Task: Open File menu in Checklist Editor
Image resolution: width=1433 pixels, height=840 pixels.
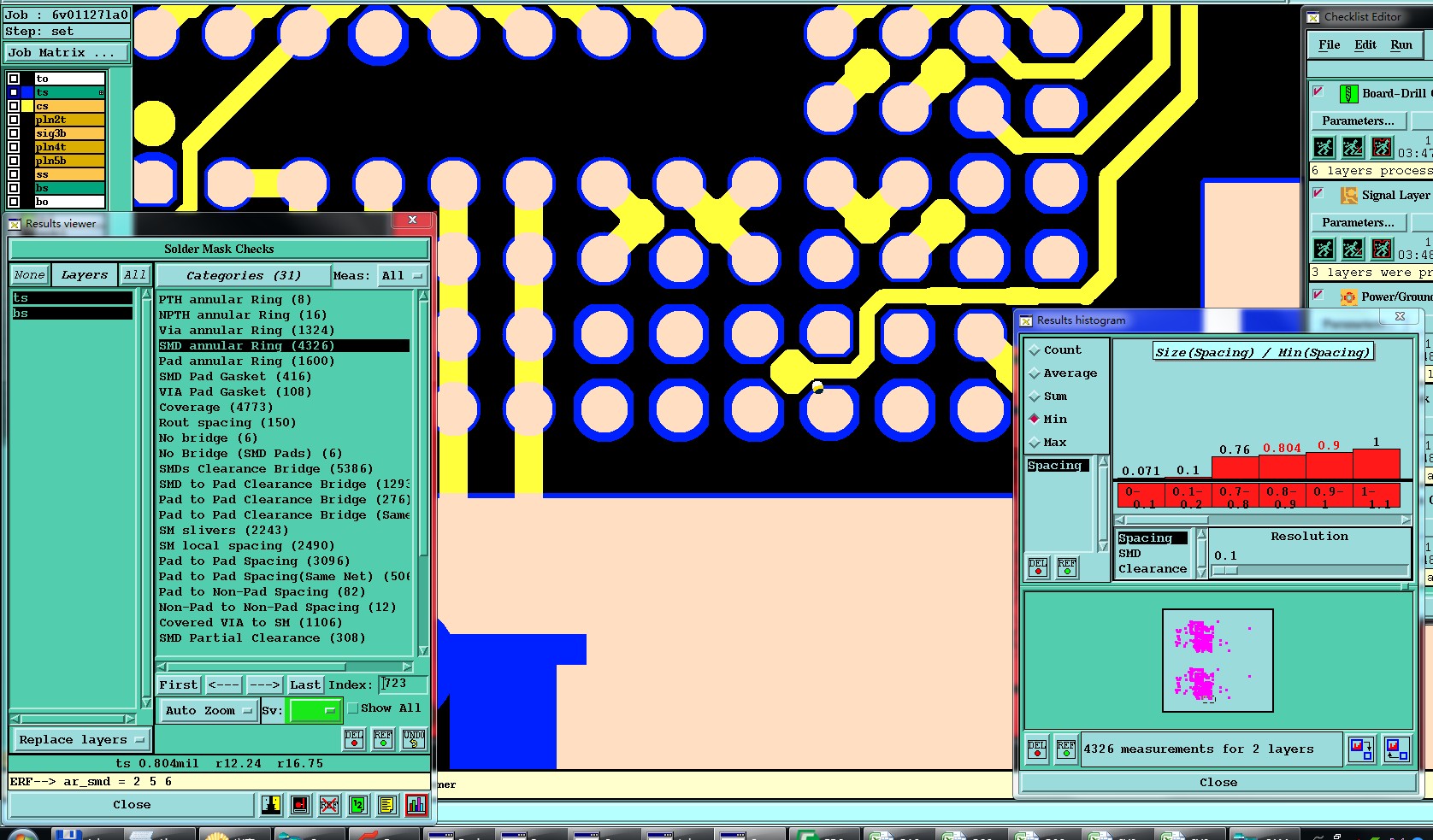Action: [x=1330, y=44]
